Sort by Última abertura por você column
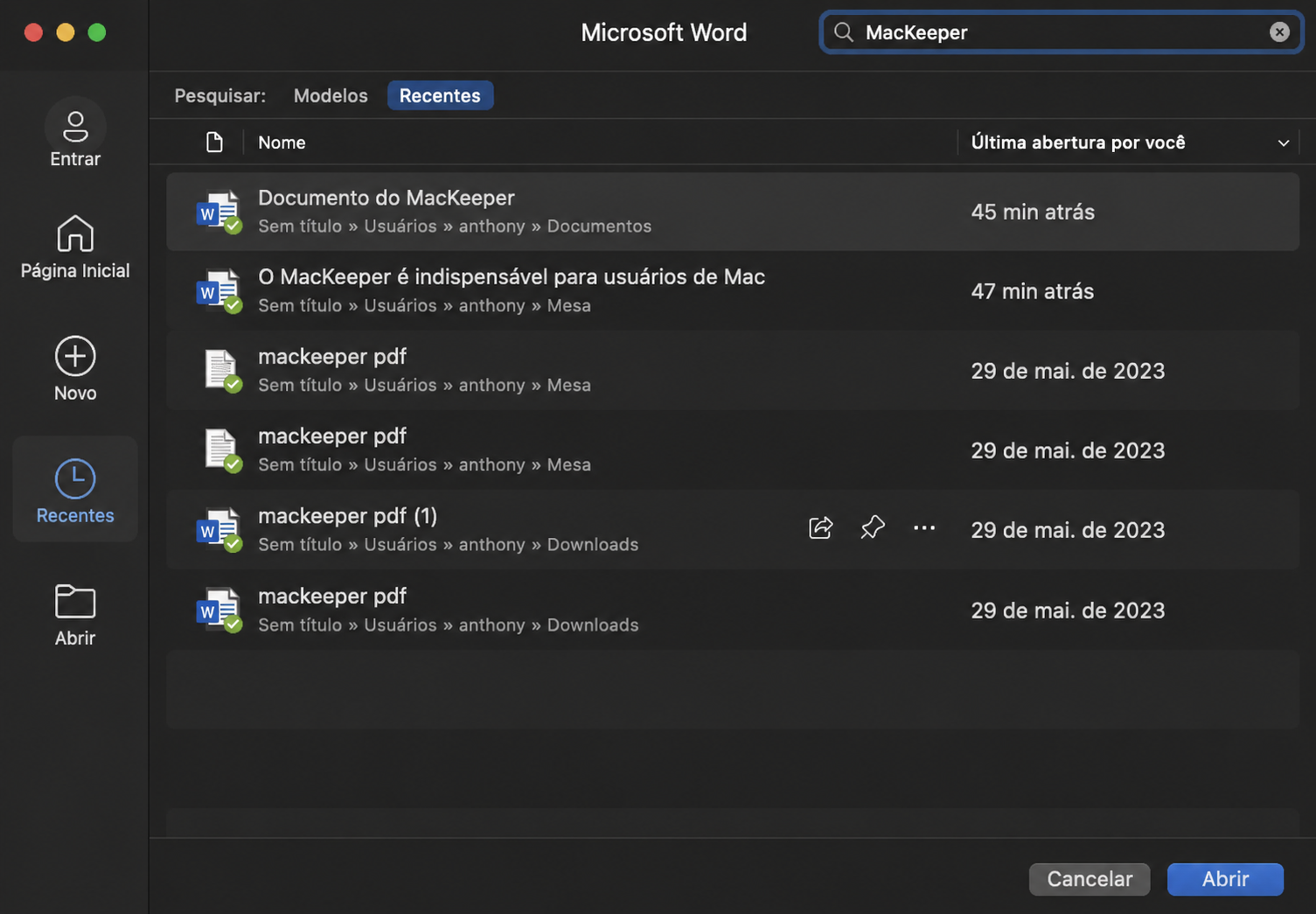This screenshot has width=1316, height=914. [1077, 142]
